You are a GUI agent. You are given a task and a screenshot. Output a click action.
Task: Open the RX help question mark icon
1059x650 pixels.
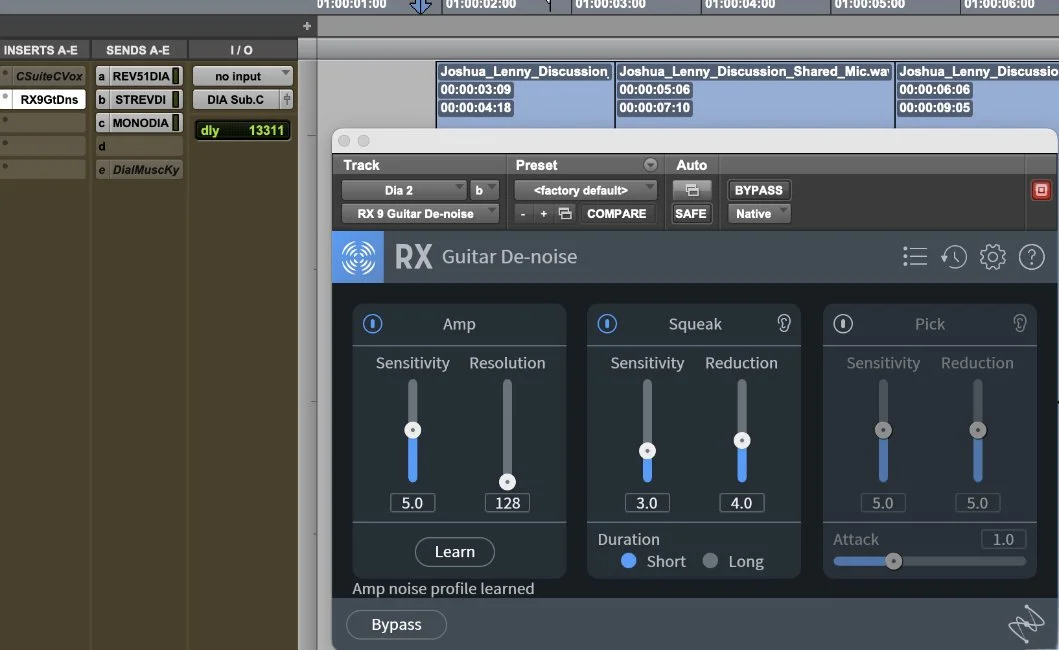coord(1031,257)
